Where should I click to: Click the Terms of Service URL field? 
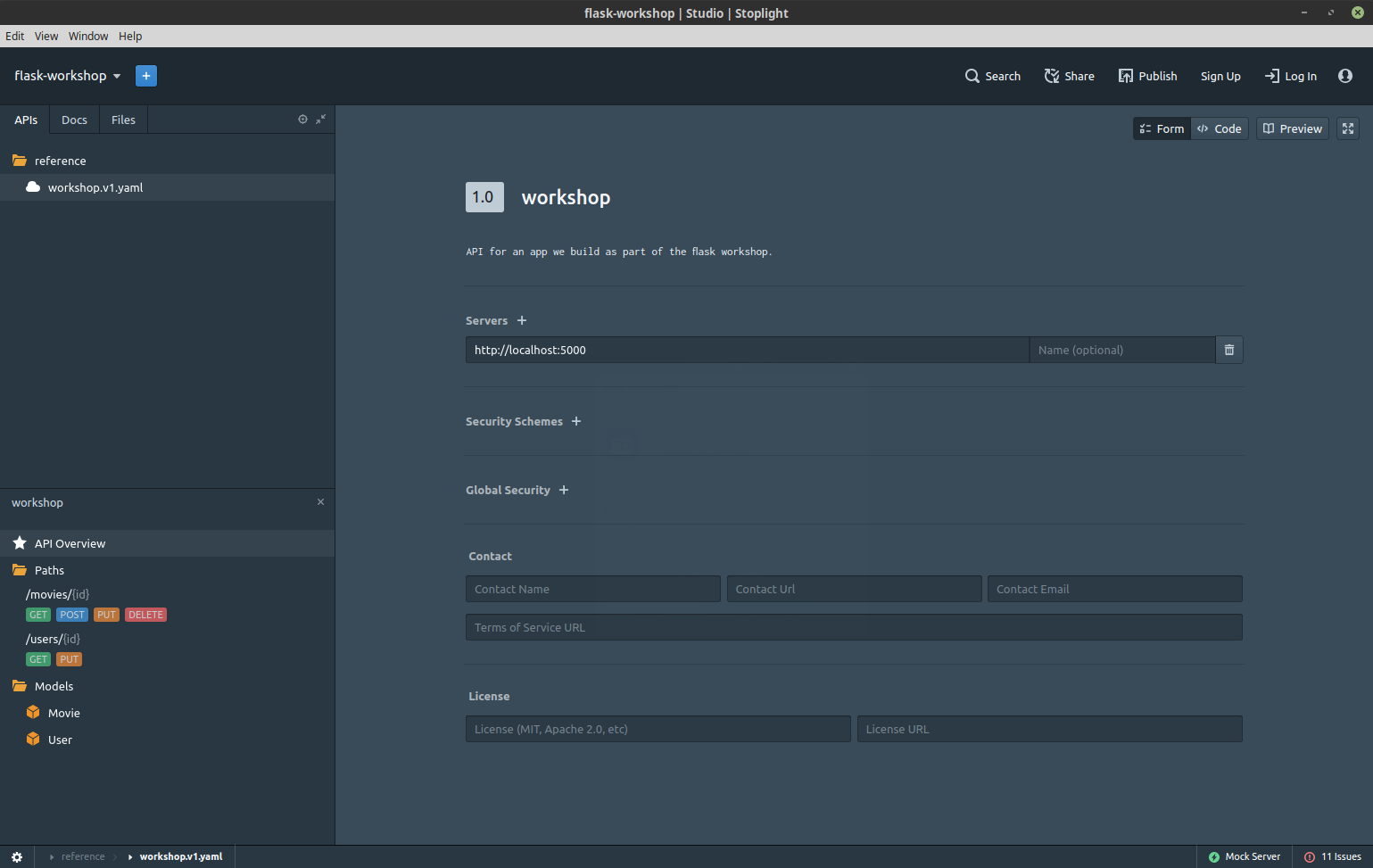[854, 627]
